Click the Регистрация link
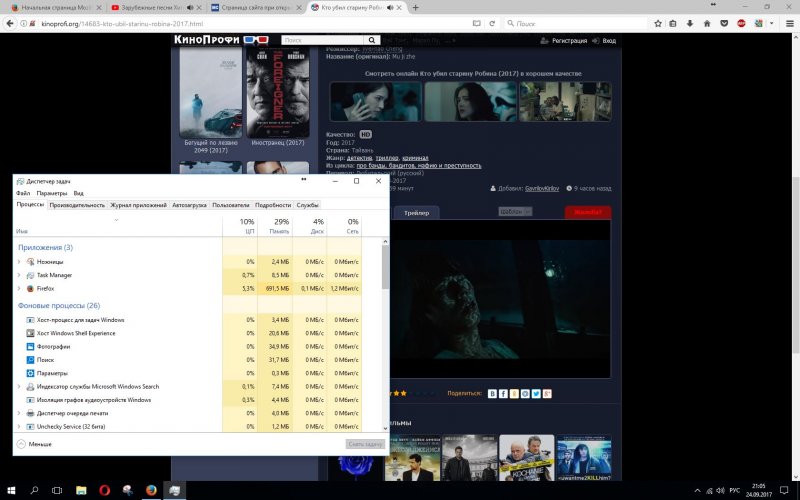The height and width of the screenshot is (500, 800). (567, 41)
